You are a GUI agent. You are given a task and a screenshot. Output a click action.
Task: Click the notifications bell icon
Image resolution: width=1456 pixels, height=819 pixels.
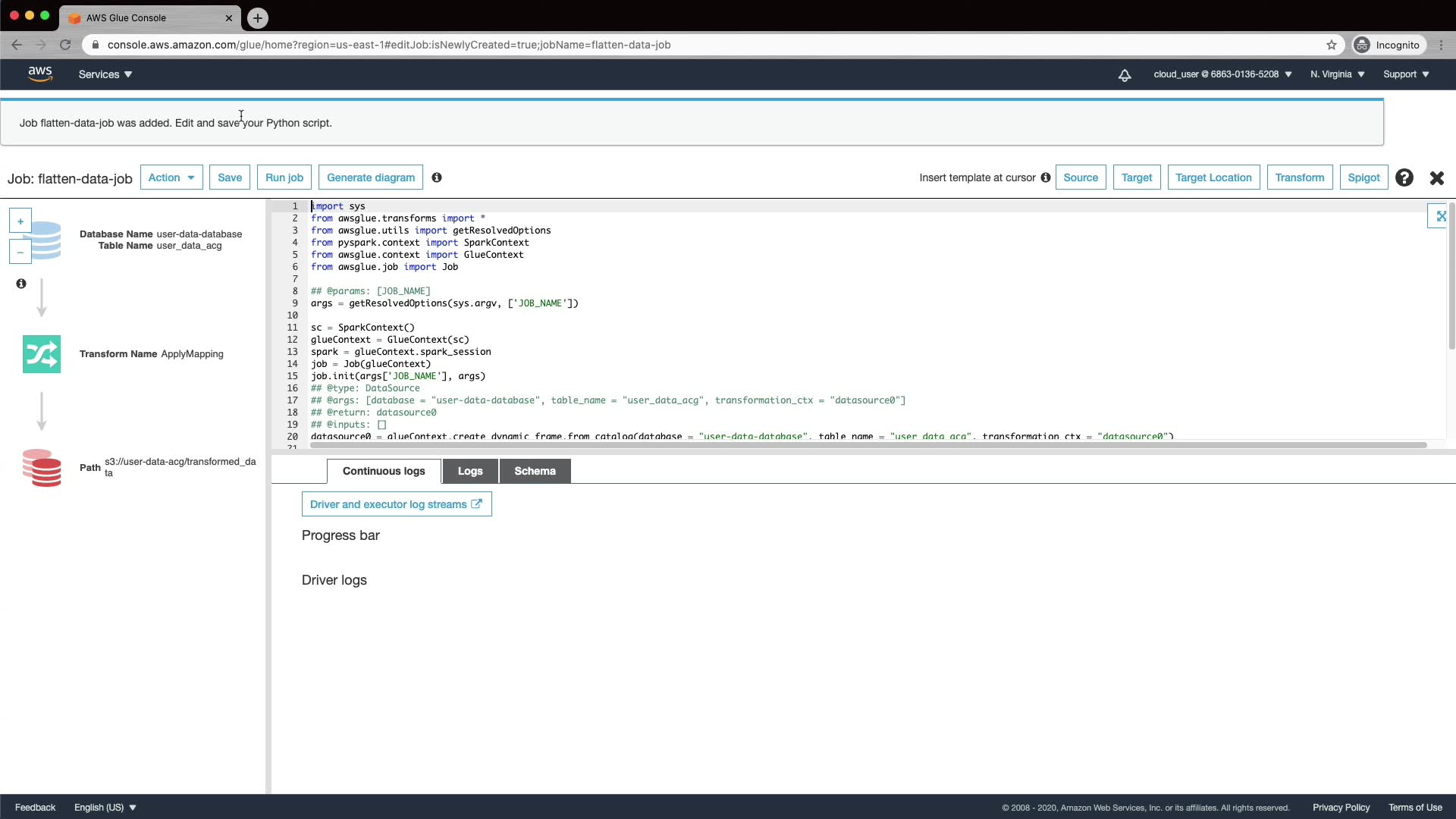[1125, 74]
